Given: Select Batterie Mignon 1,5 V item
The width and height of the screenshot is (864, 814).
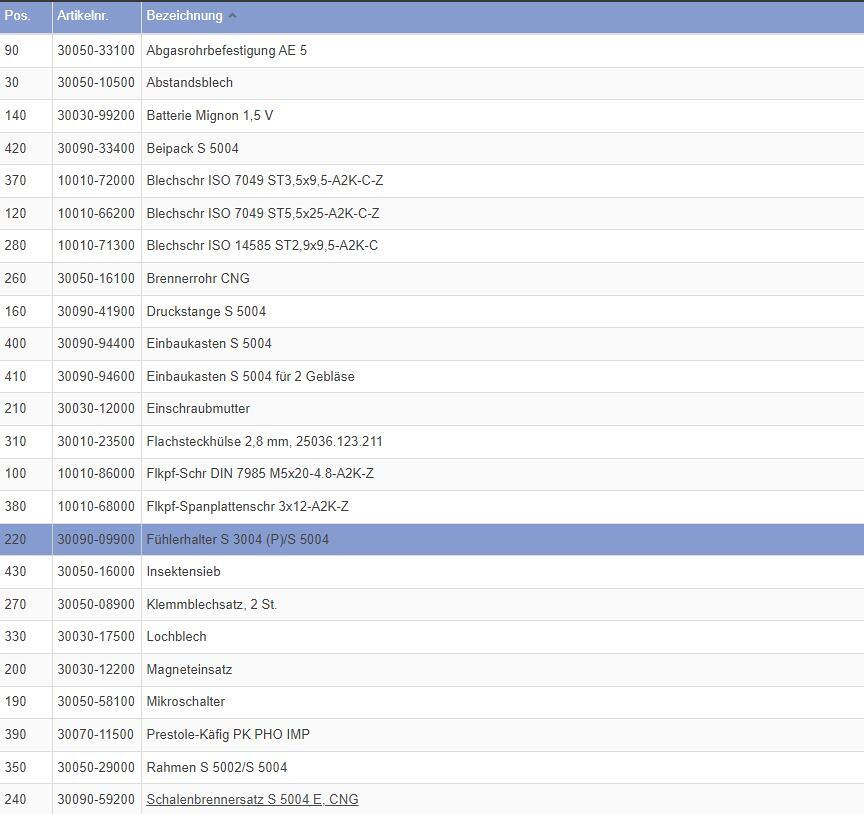Looking at the screenshot, I should click(x=210, y=115).
